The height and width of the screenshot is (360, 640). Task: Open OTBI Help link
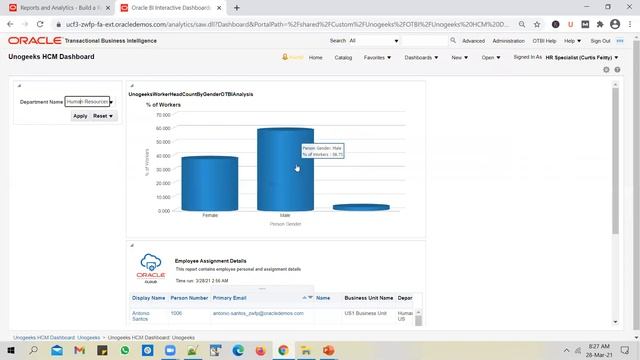(x=544, y=41)
